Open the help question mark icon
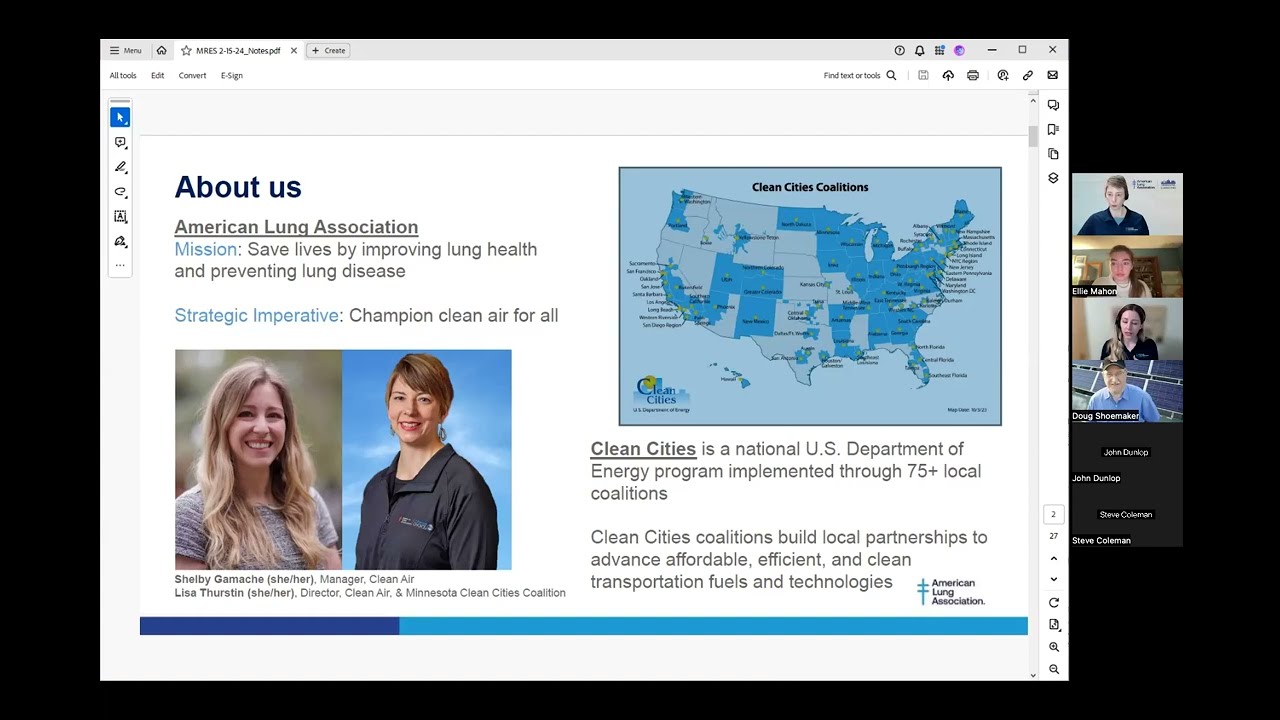 899,50
